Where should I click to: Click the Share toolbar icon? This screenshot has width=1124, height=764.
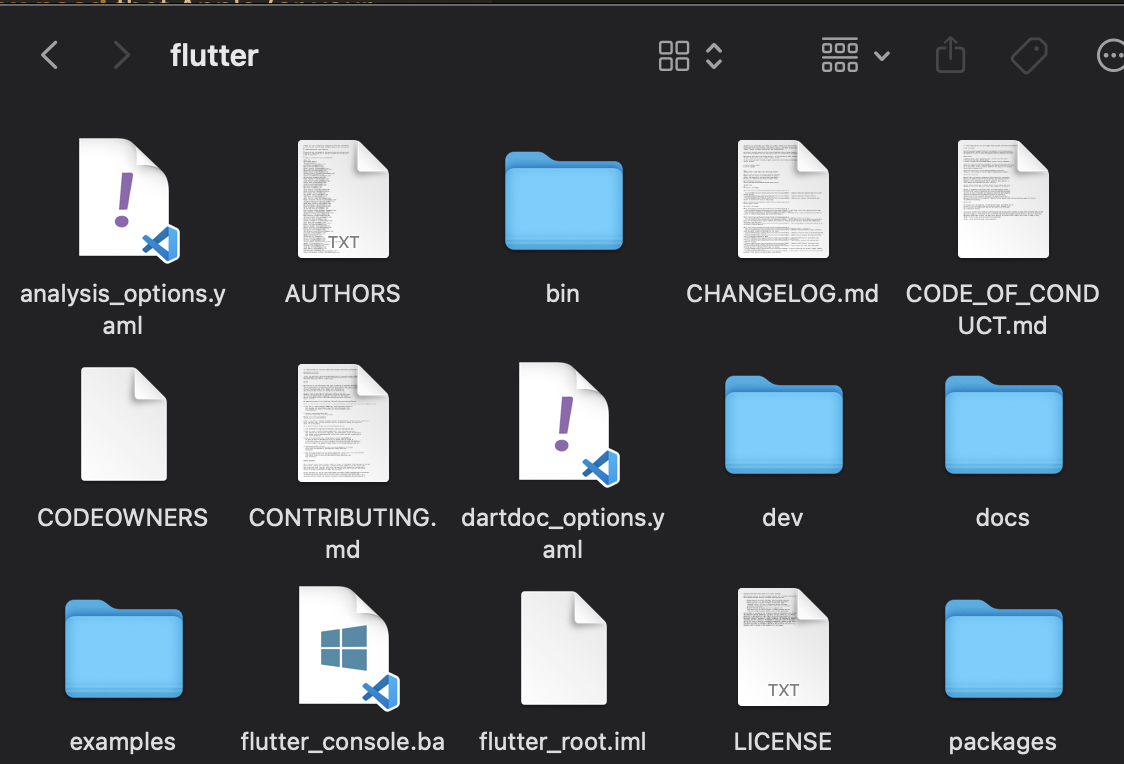click(951, 54)
